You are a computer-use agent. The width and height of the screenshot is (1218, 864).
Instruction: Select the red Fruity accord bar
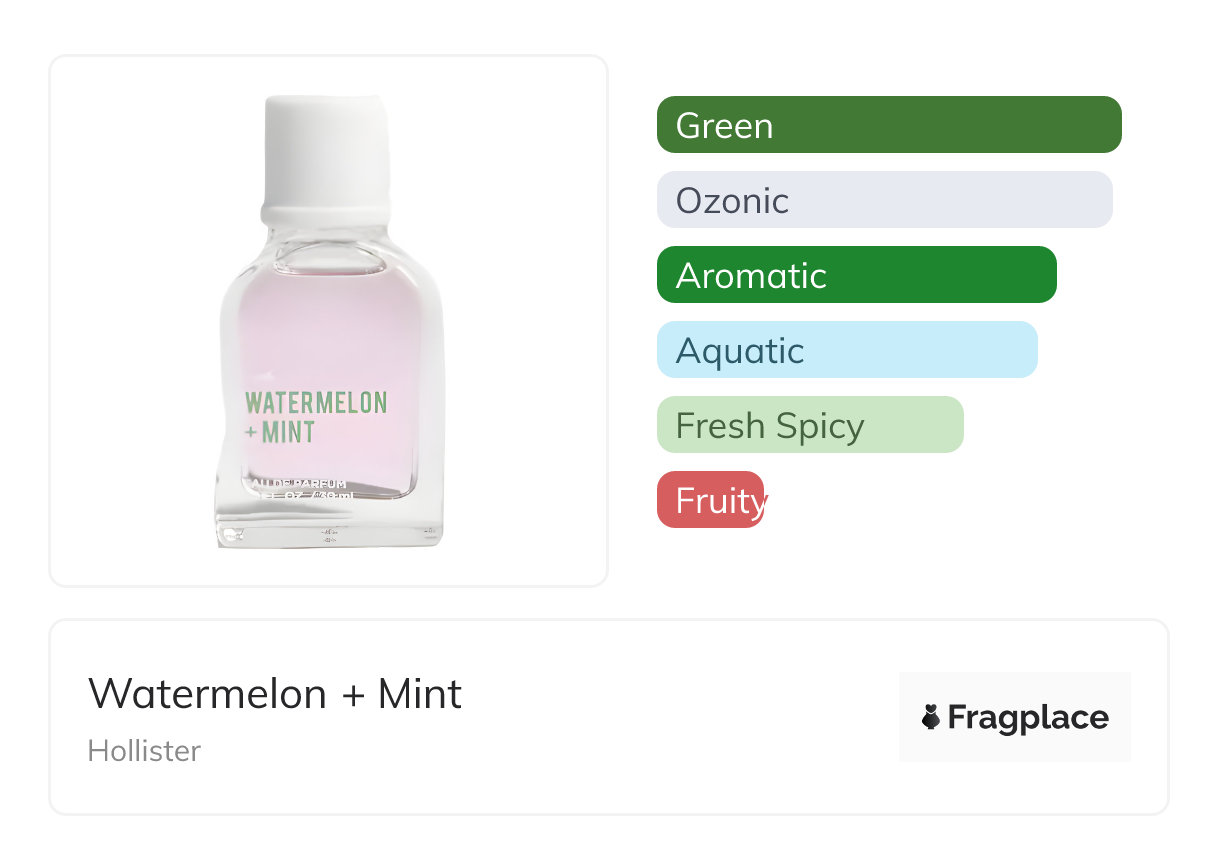pos(711,499)
